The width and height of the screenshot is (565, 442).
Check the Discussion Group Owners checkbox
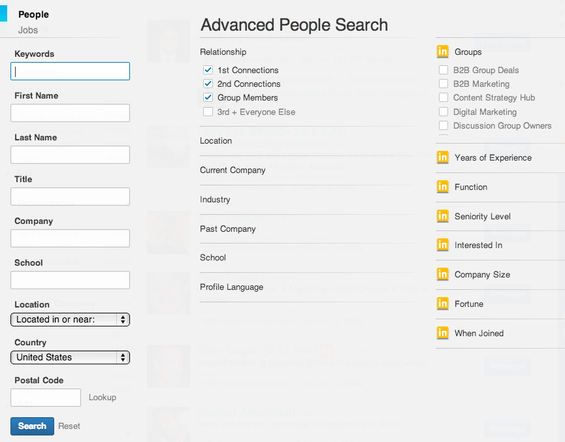click(444, 125)
